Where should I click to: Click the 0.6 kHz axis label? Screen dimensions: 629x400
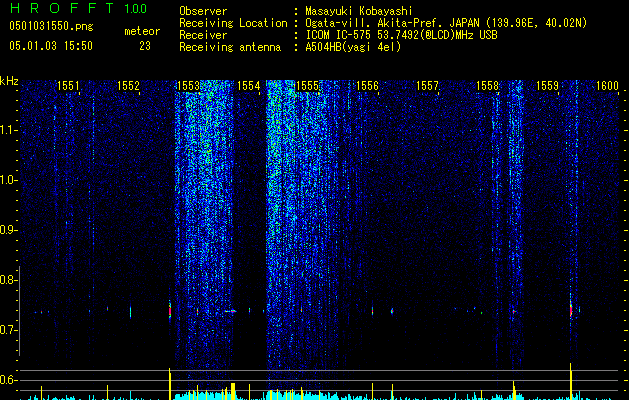(x=8, y=380)
